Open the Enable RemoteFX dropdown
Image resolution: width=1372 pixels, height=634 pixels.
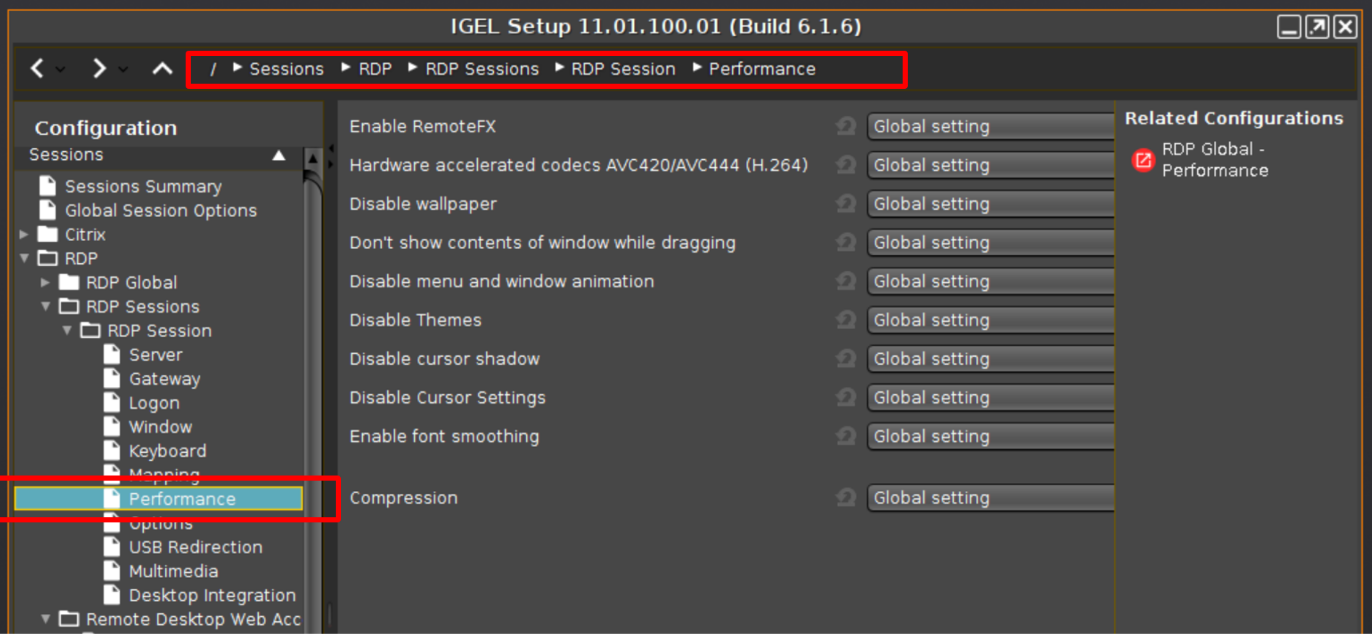point(990,126)
